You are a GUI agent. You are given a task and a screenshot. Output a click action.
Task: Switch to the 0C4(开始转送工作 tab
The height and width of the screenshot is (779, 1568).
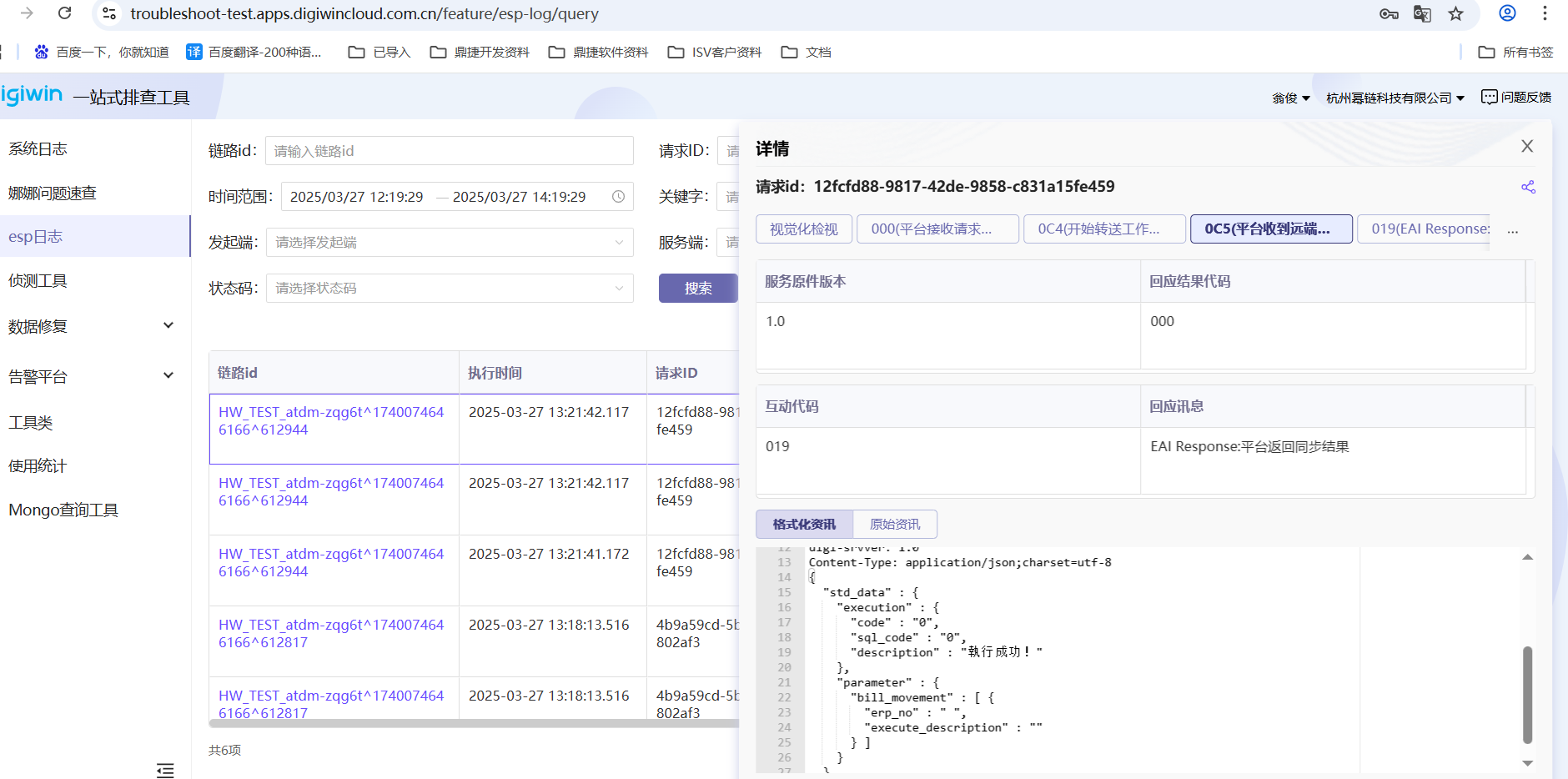(x=1104, y=229)
